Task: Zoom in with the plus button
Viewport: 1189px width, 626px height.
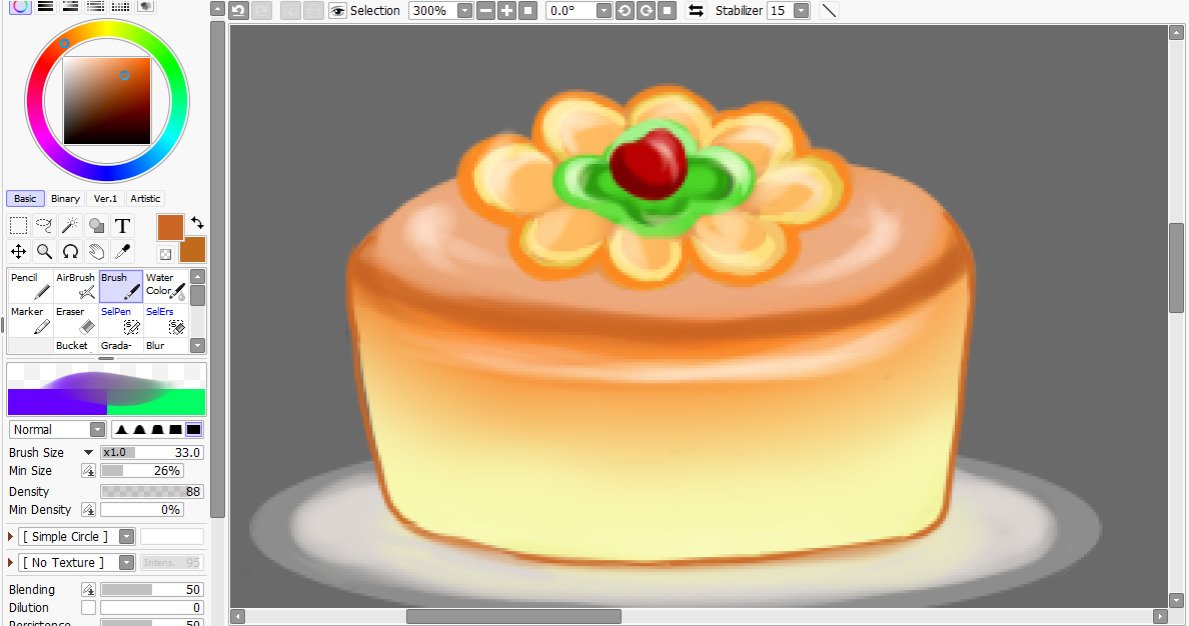Action: (507, 11)
